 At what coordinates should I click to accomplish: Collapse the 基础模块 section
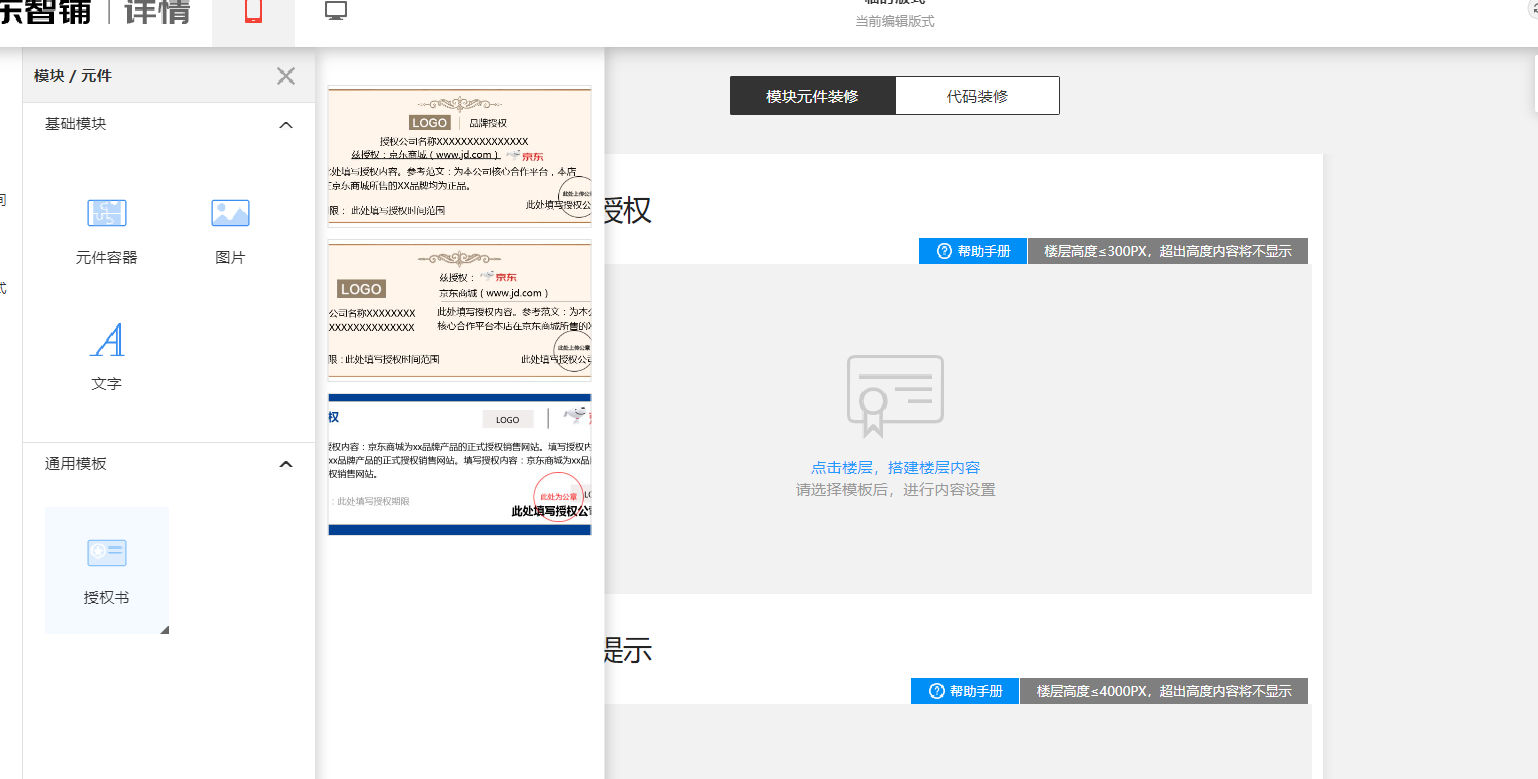pyautogui.click(x=286, y=125)
